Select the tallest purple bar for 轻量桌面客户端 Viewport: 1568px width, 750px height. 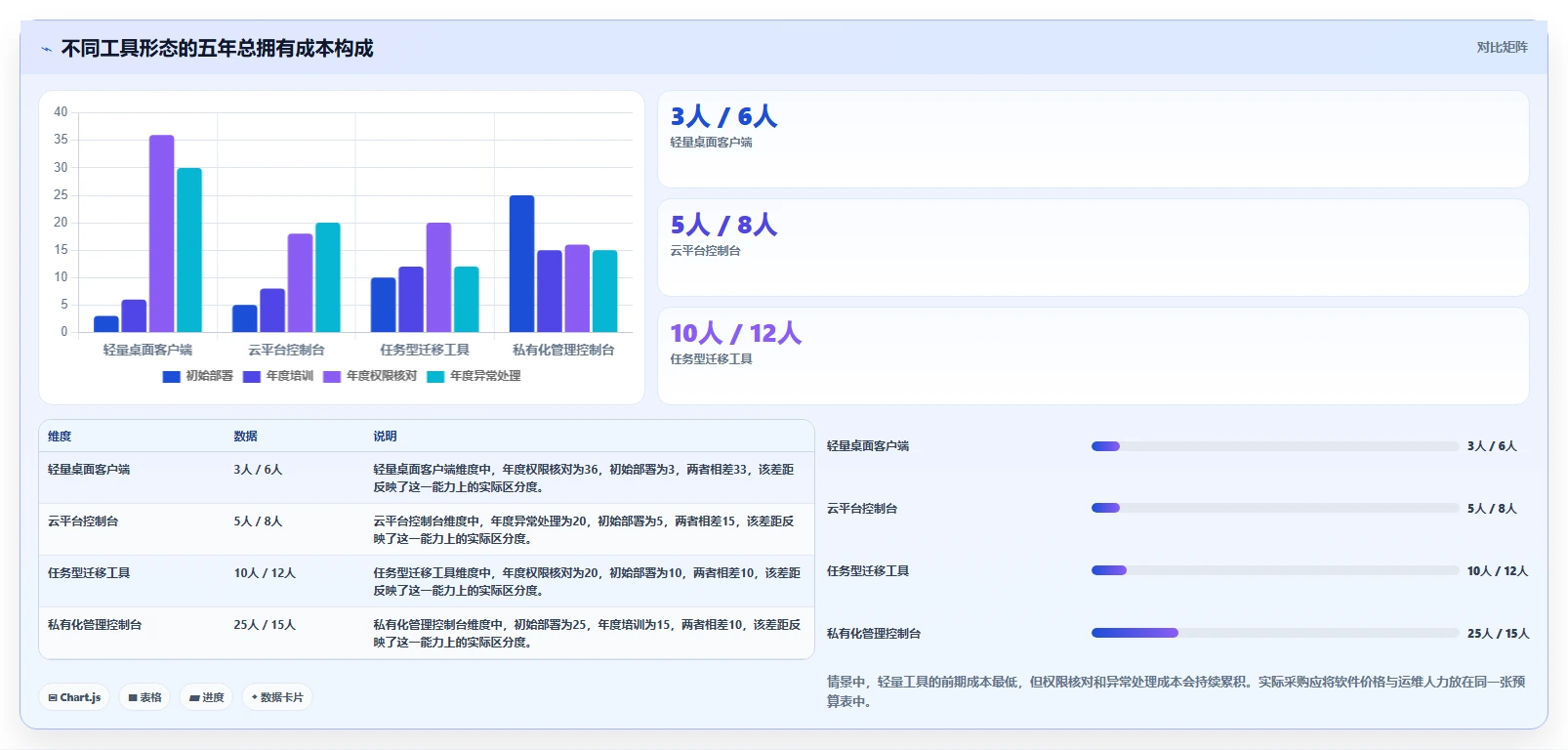pyautogui.click(x=162, y=233)
